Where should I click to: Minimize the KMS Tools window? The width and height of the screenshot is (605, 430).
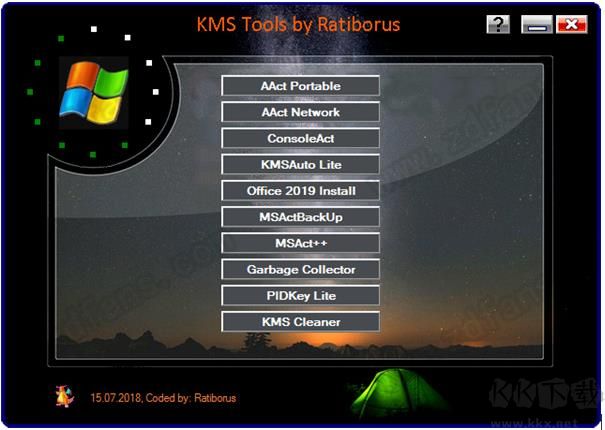pos(537,24)
